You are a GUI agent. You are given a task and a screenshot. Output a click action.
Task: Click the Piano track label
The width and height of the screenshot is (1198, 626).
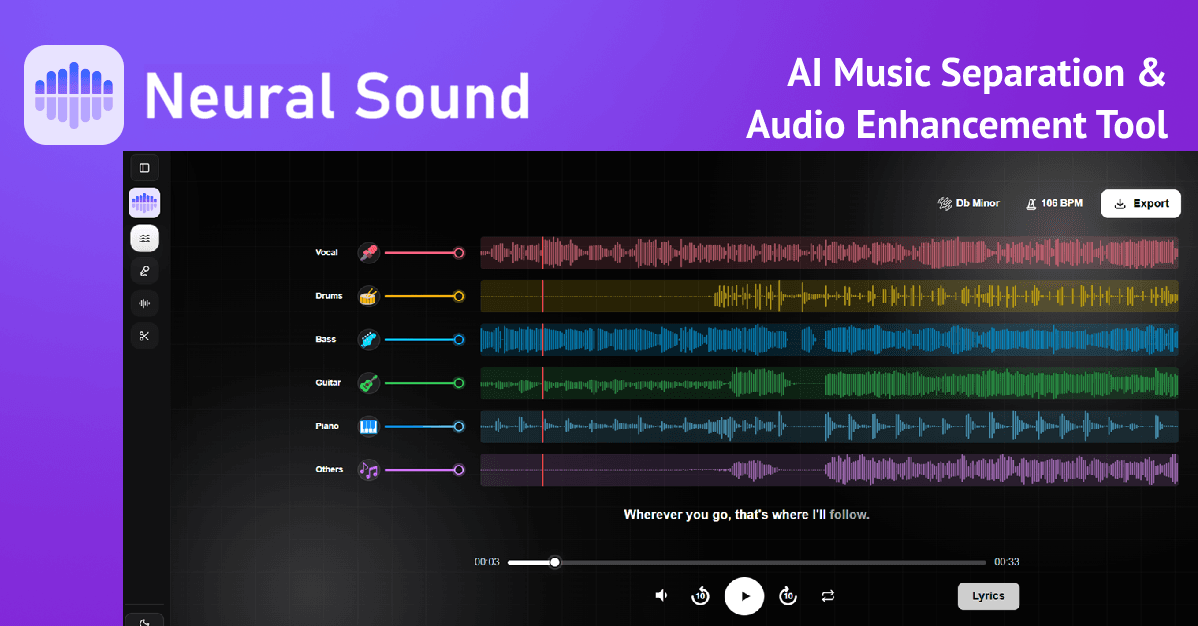(327, 427)
